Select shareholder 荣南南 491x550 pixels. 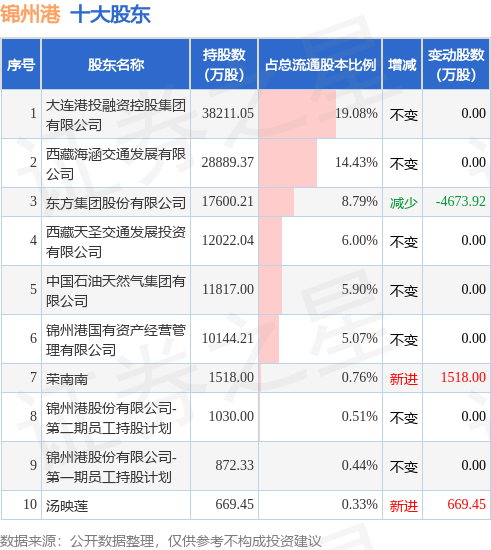coord(67,379)
